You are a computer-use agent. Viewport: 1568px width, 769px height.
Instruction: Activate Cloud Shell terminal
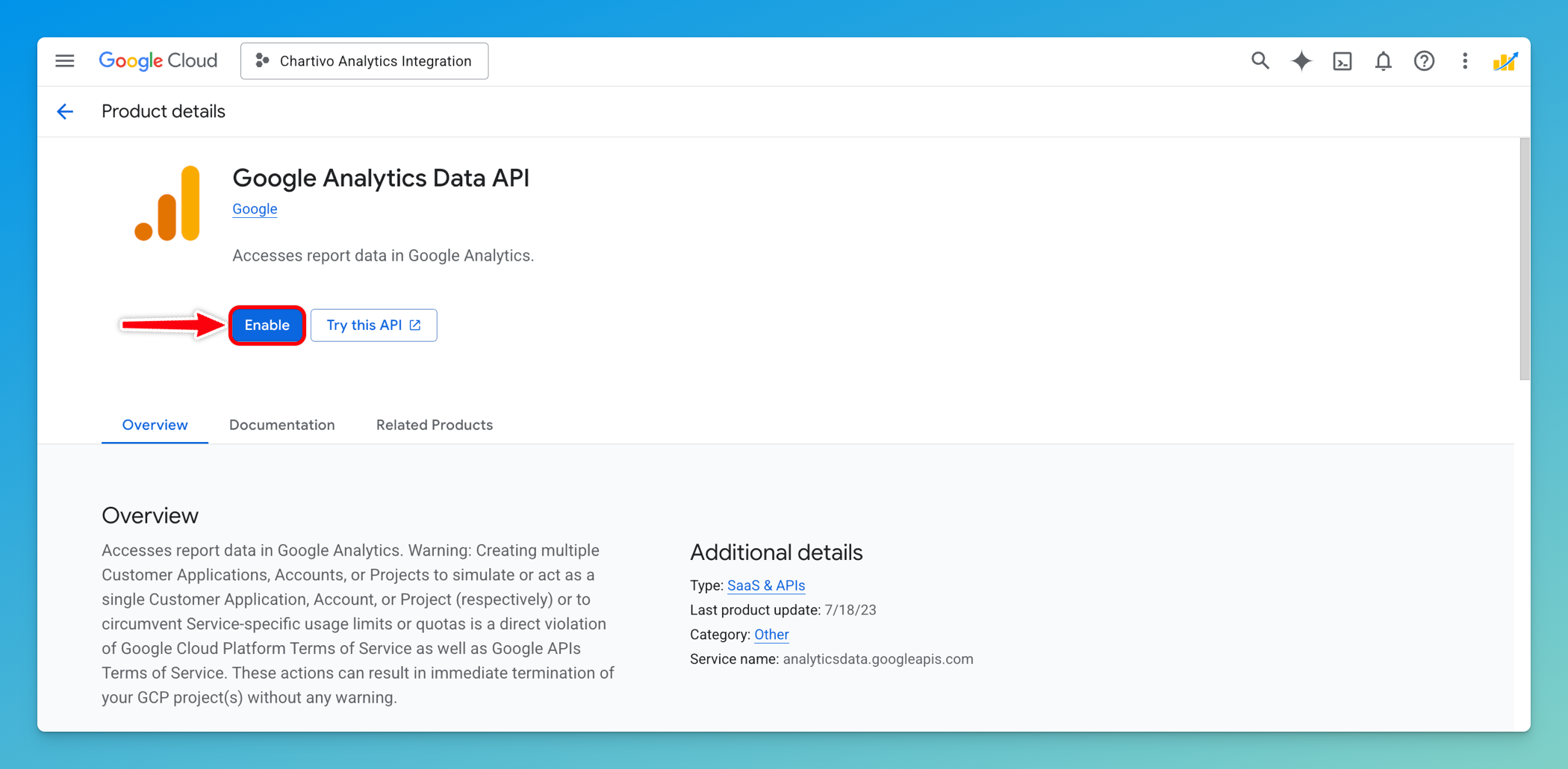pyautogui.click(x=1342, y=61)
